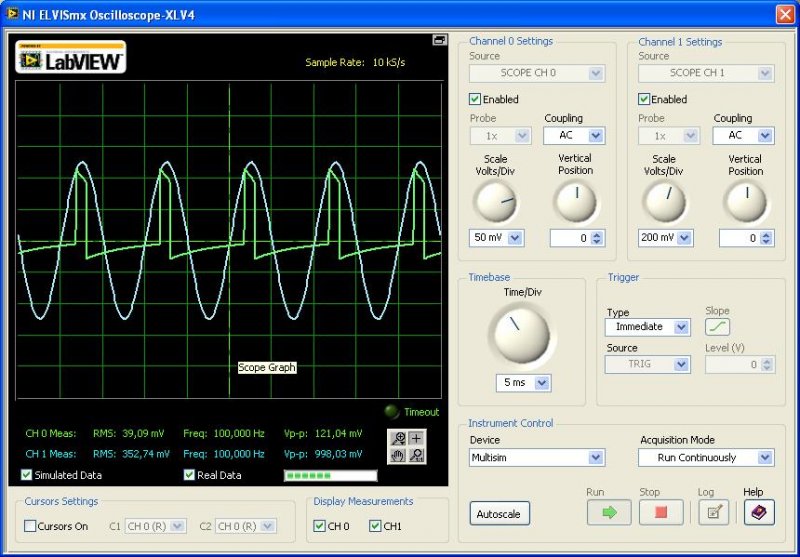
Task: Click Channel 0 vertical position stepper arrows
Action: pos(597,238)
